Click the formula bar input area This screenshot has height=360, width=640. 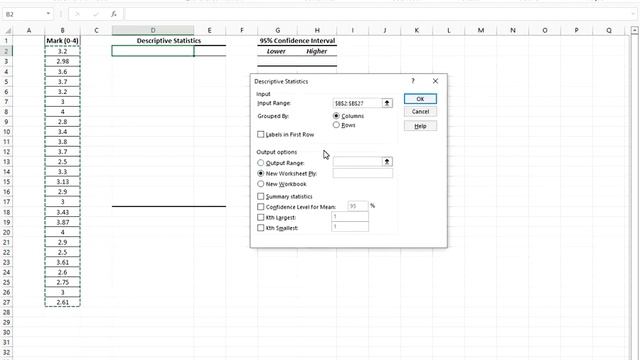pos(380,14)
